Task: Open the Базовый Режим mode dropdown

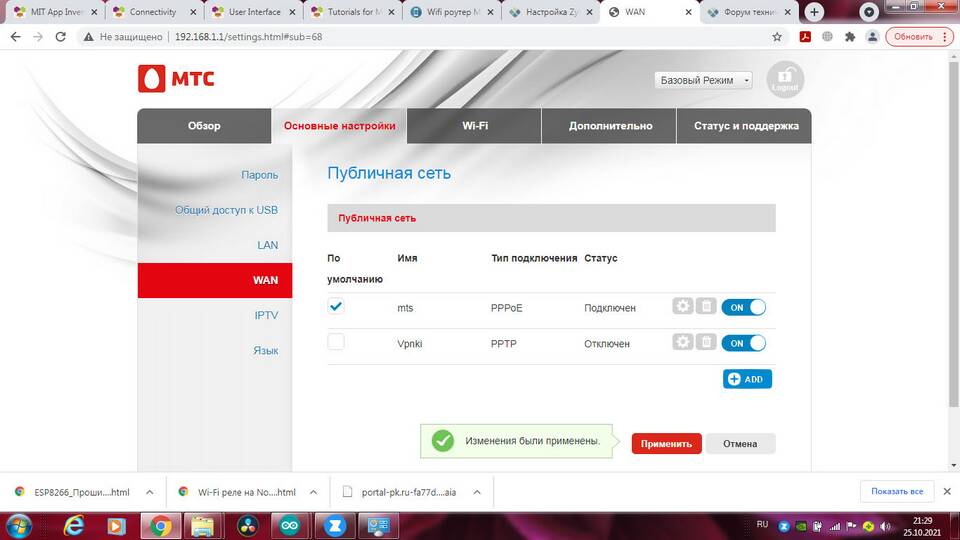Action: point(703,80)
